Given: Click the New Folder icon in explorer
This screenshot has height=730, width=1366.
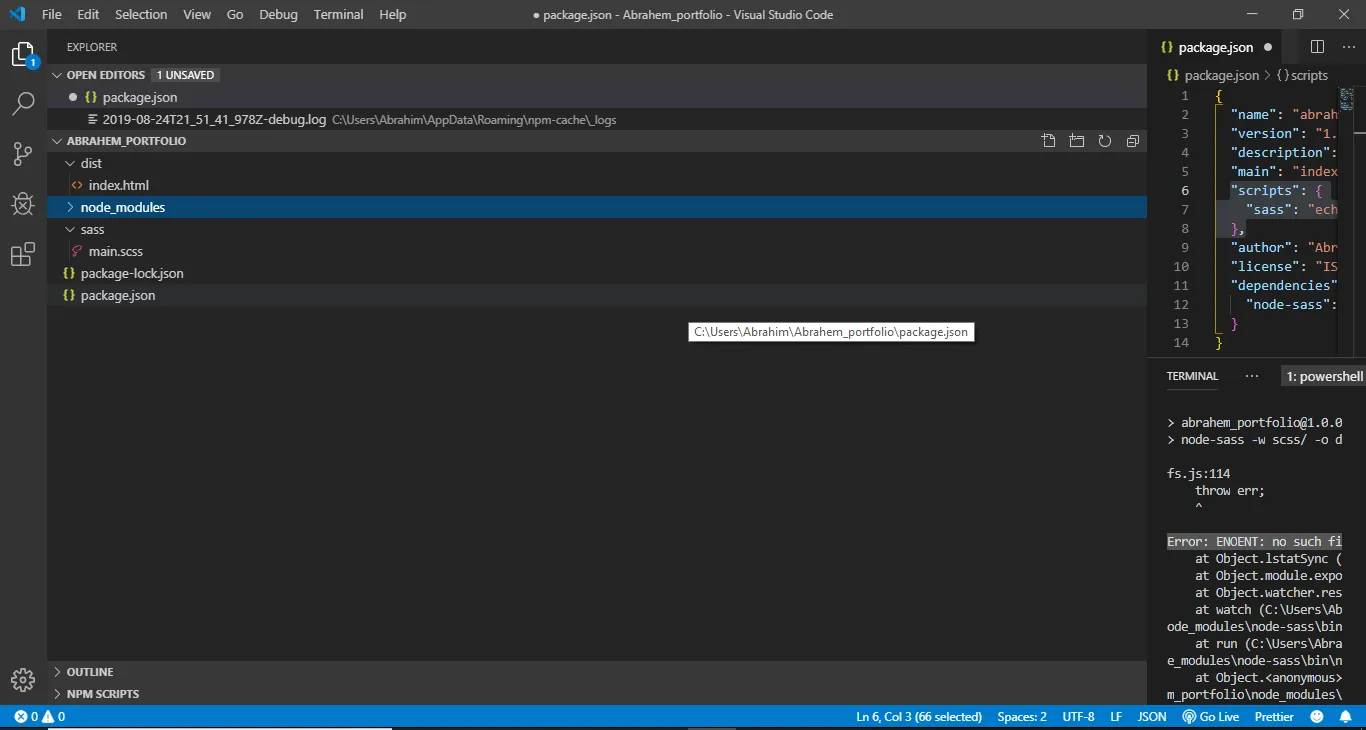Looking at the screenshot, I should point(1076,141).
